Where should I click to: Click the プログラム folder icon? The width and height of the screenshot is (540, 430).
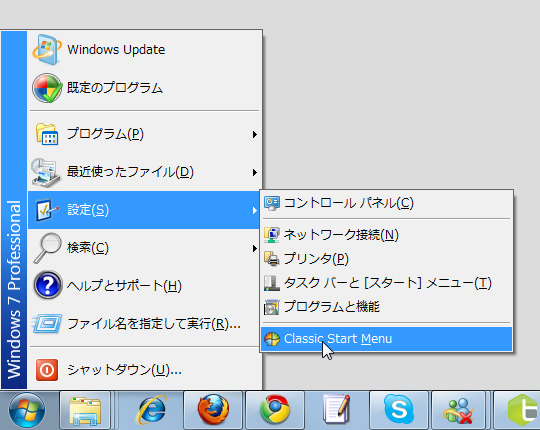pos(47,134)
